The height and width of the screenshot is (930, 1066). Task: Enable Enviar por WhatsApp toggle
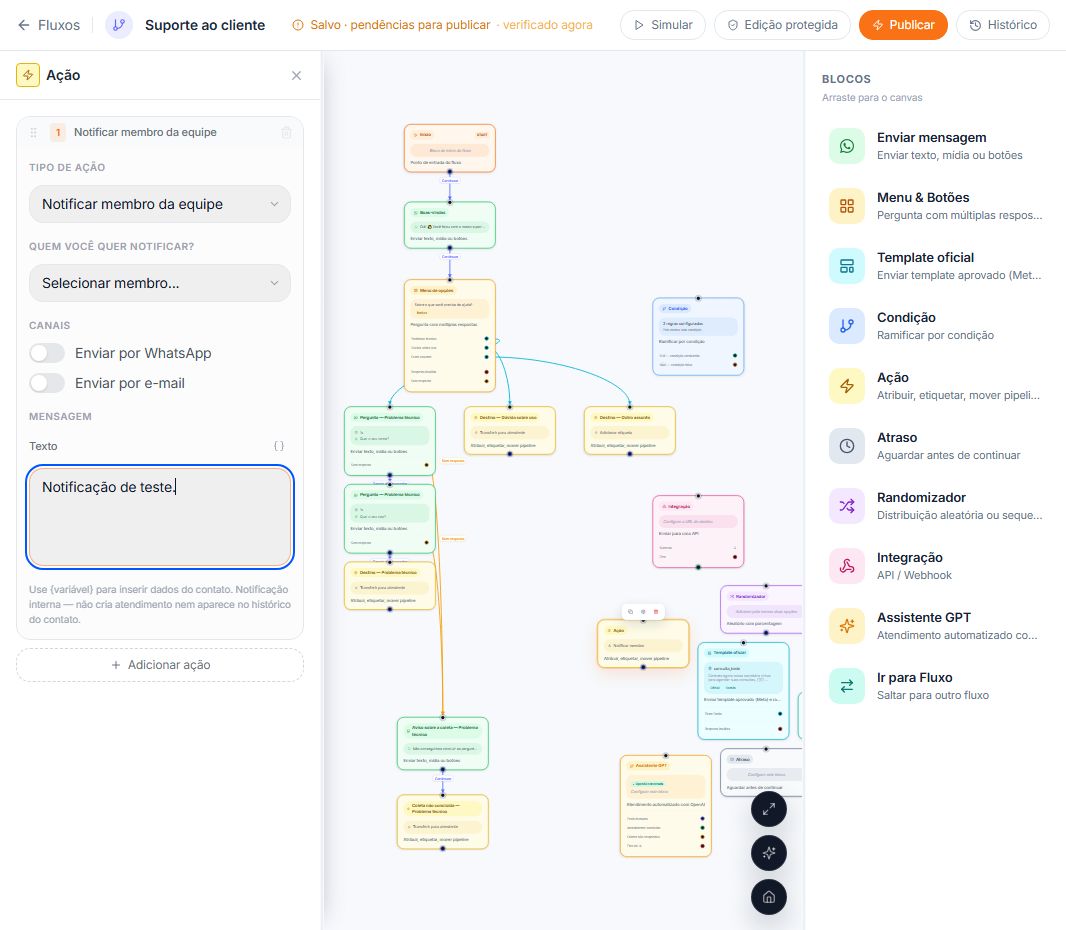[x=47, y=354]
